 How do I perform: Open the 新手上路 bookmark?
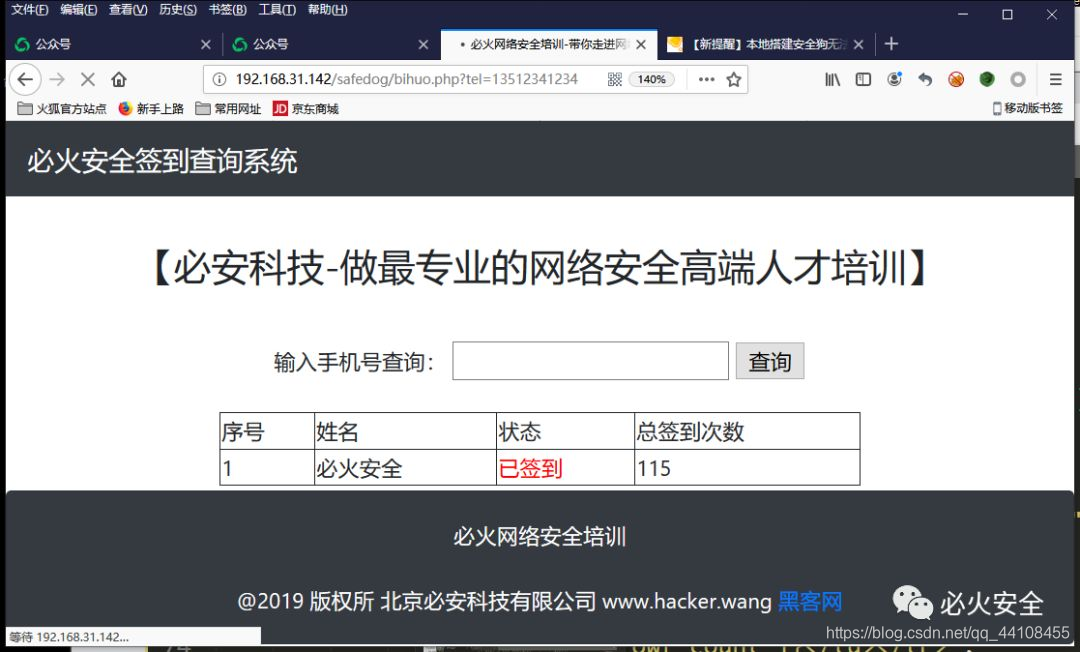tap(152, 109)
